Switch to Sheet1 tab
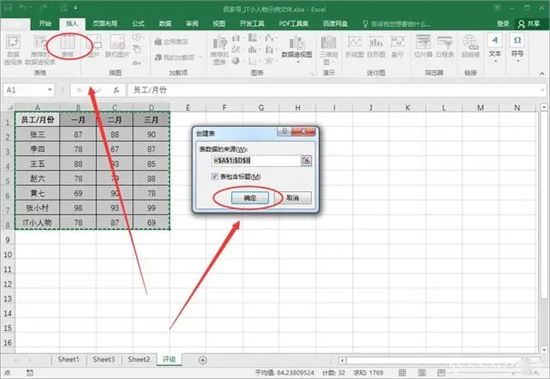The height and width of the screenshot is (379, 550). pyautogui.click(x=68, y=359)
